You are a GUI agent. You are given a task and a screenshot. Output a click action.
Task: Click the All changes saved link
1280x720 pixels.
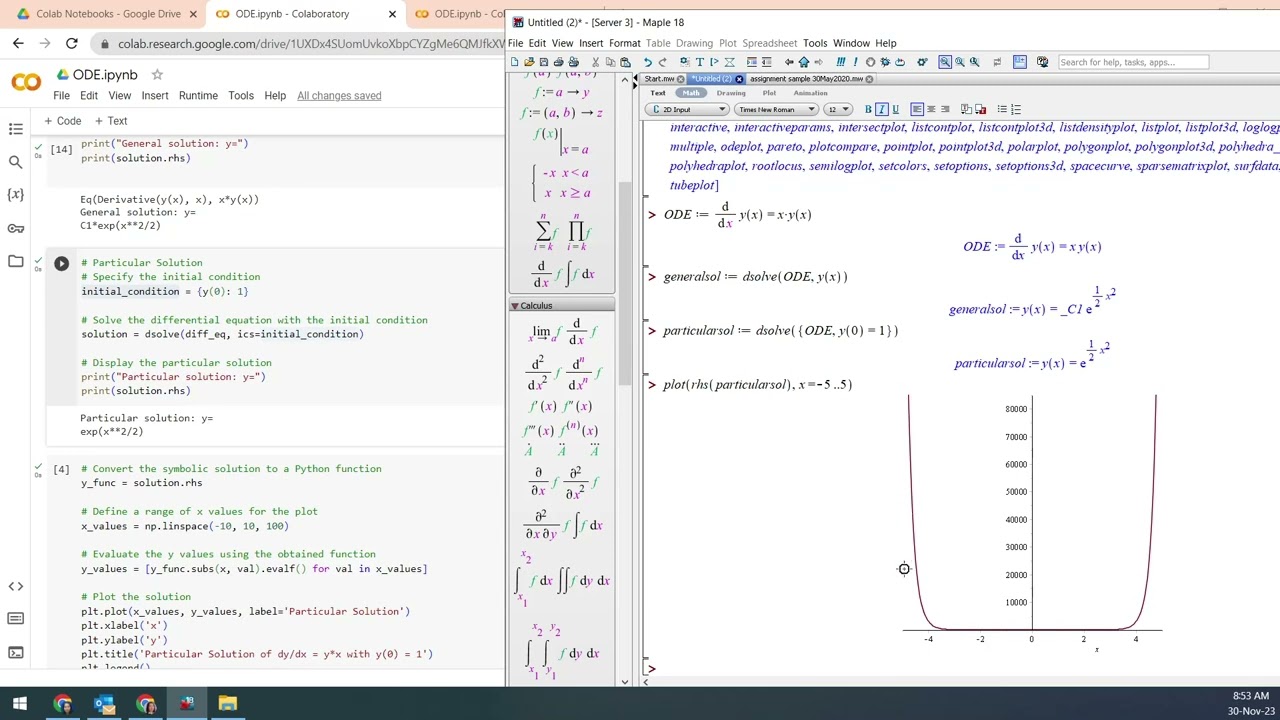tap(339, 96)
